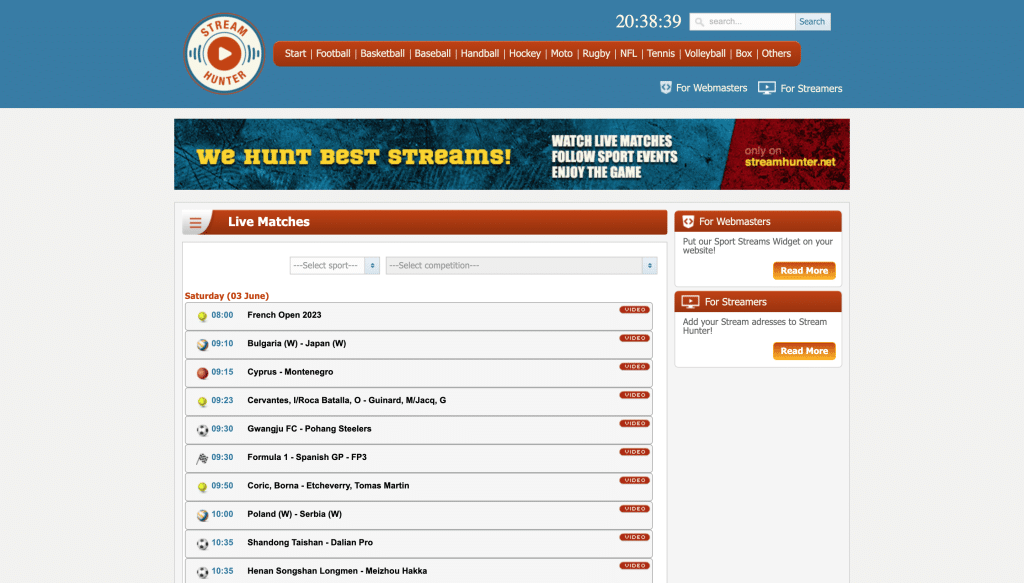The width and height of the screenshot is (1024, 583).
Task: Click the volleyball icon beside Bulgaria (W) - Japan (W)
Action: 202,344
